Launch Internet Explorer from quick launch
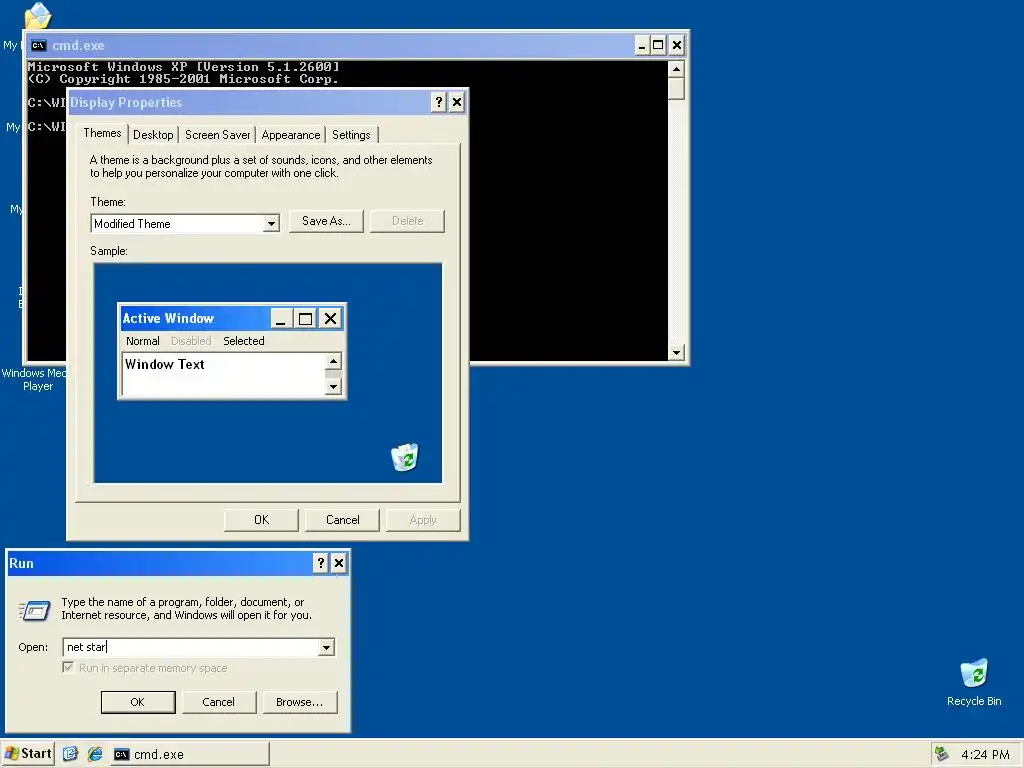Viewport: 1024px width, 768px height. coord(95,754)
